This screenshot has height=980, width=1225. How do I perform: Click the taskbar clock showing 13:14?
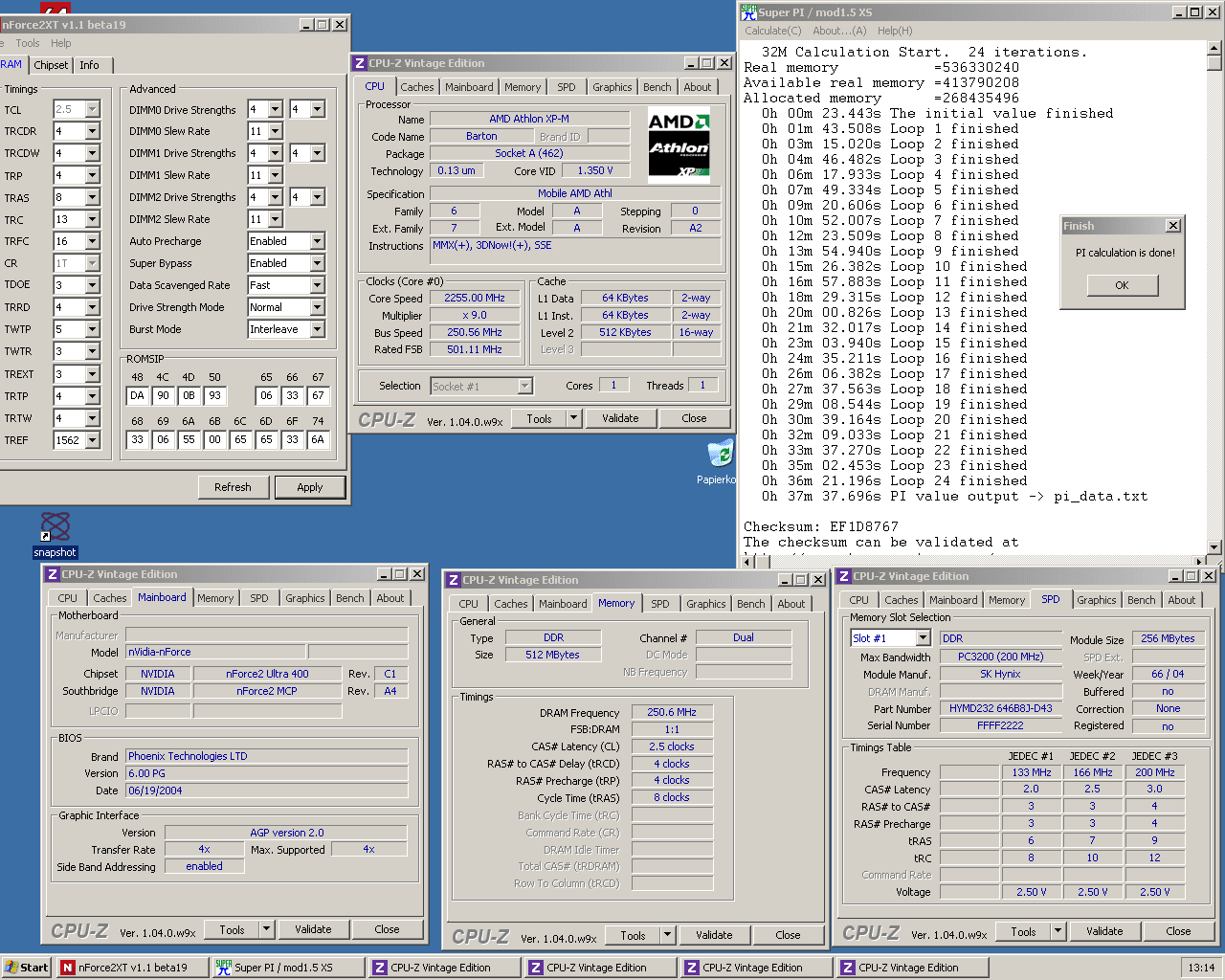1201,968
